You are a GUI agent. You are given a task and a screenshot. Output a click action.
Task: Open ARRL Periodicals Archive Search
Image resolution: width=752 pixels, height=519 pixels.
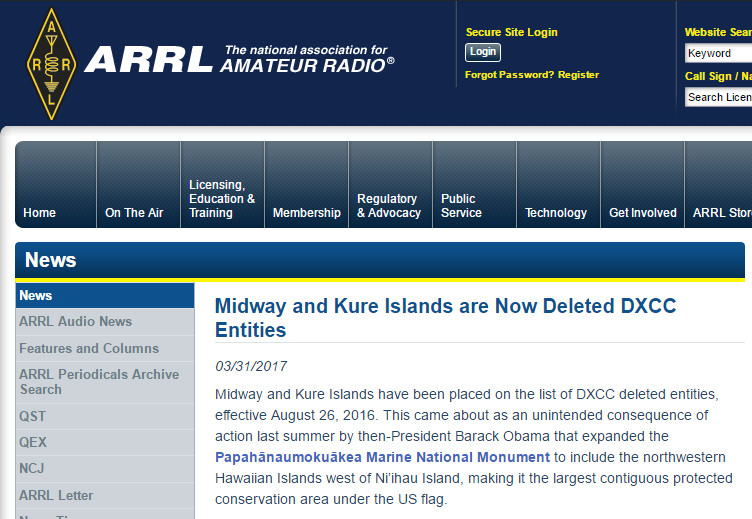point(99,382)
